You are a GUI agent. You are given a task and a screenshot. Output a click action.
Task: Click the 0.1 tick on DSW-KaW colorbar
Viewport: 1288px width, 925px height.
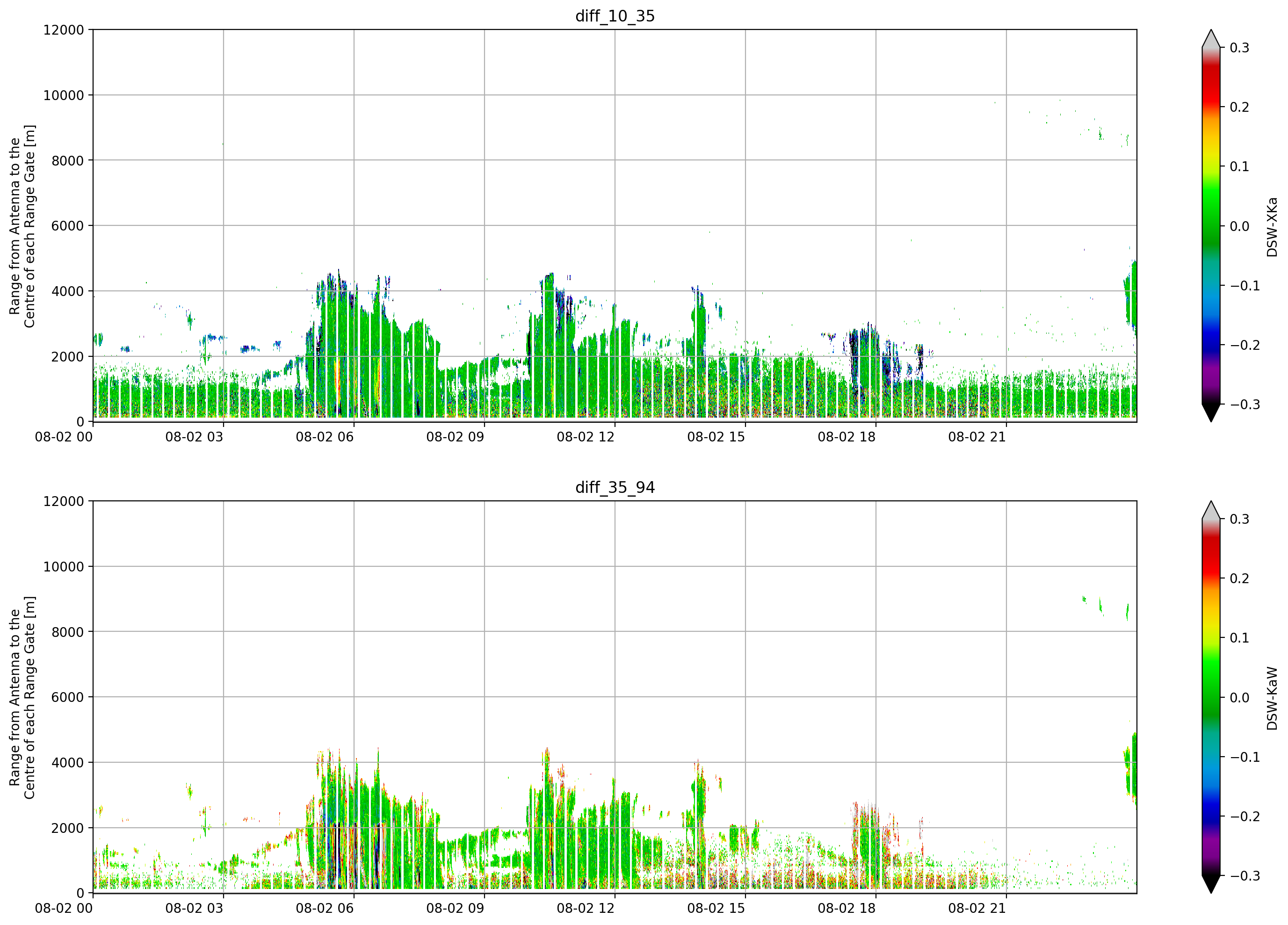1240,638
